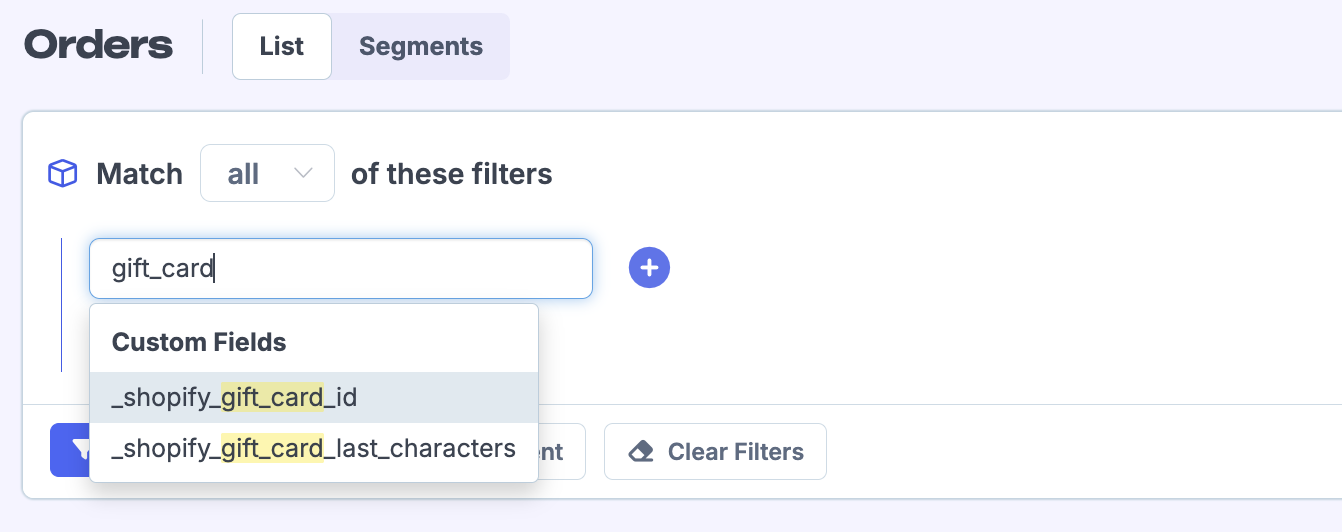Click the word "all" in the match selector
Viewport: 1342px width, 532px height.
pos(244,174)
